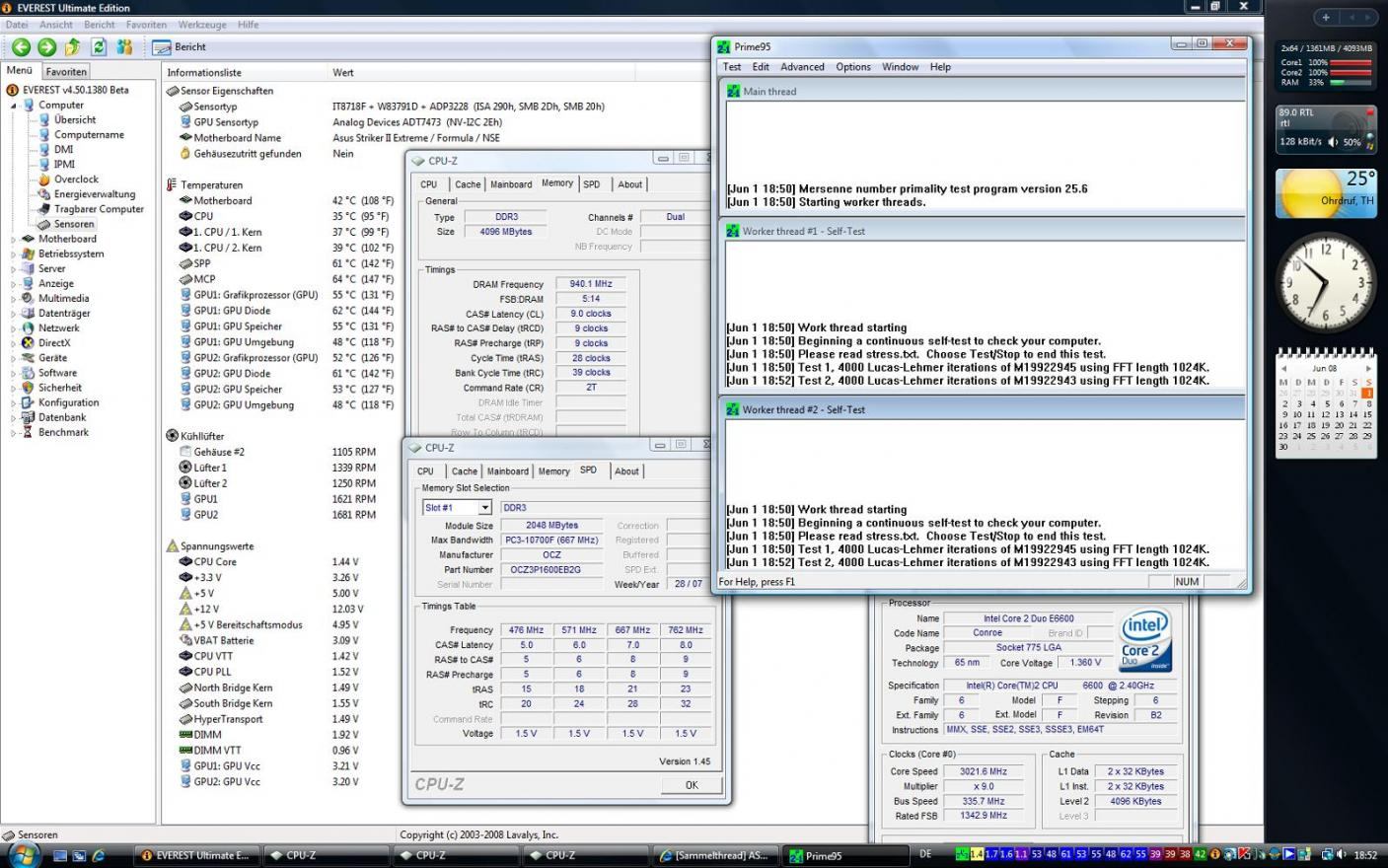The width and height of the screenshot is (1388, 868).
Task: Open the Test menu in Prime95
Action: click(x=732, y=67)
